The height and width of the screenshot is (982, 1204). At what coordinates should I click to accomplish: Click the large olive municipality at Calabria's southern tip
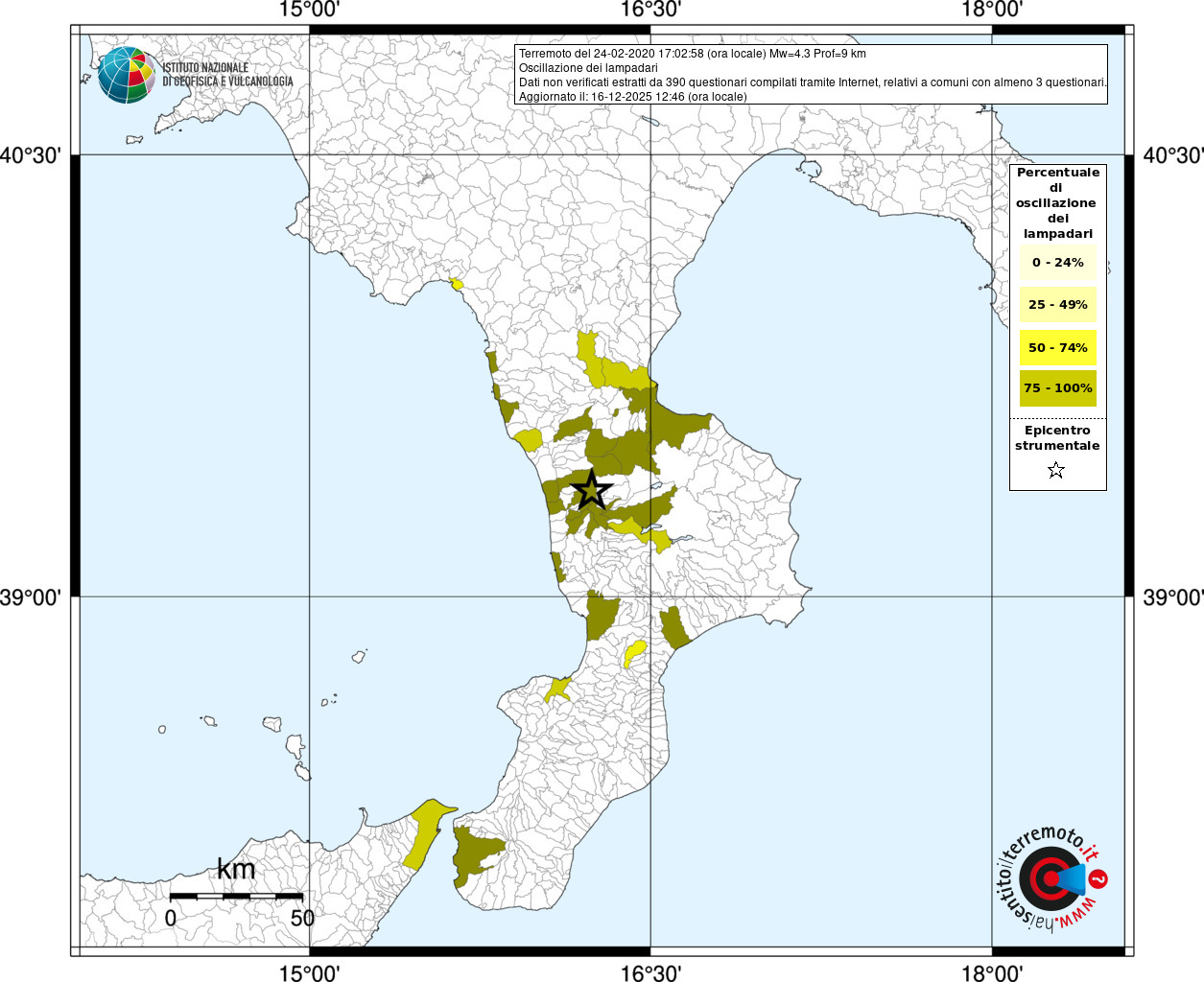[x=476, y=855]
